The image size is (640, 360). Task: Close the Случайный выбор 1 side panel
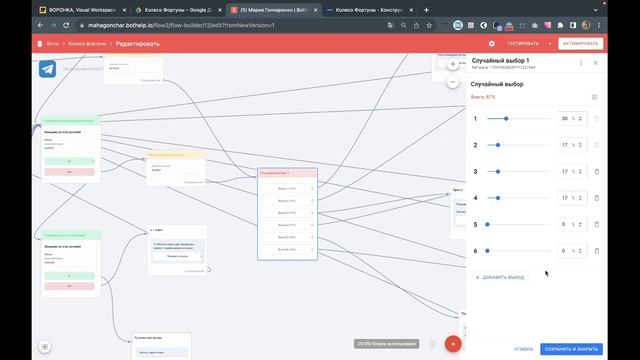(596, 63)
